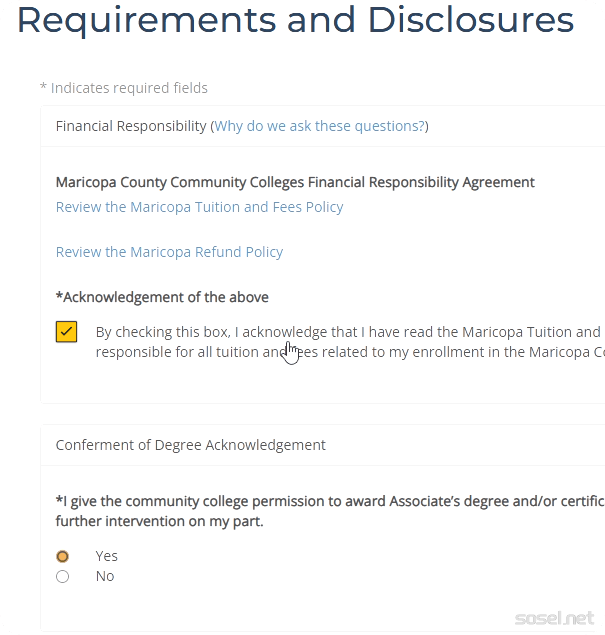Viewport: 605px width, 635px height.
Task: Click the 'No' option label text
Action: tap(104, 577)
